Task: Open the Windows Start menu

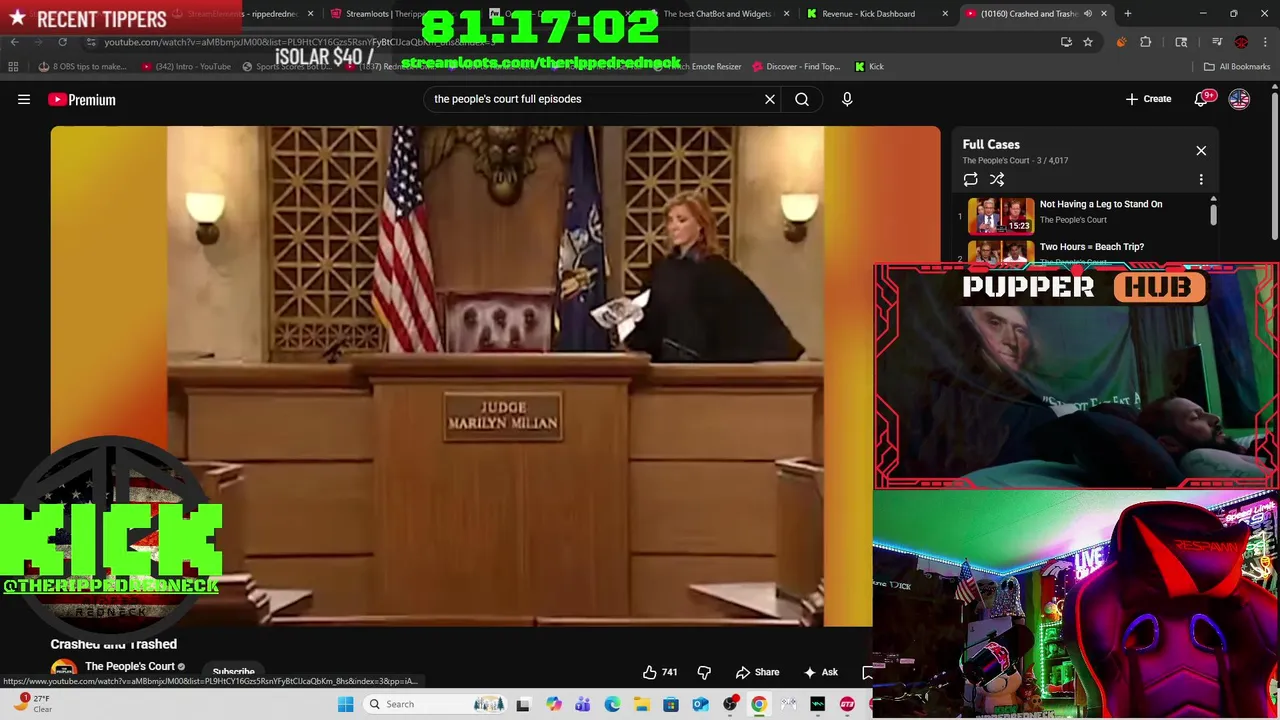Action: [x=345, y=704]
